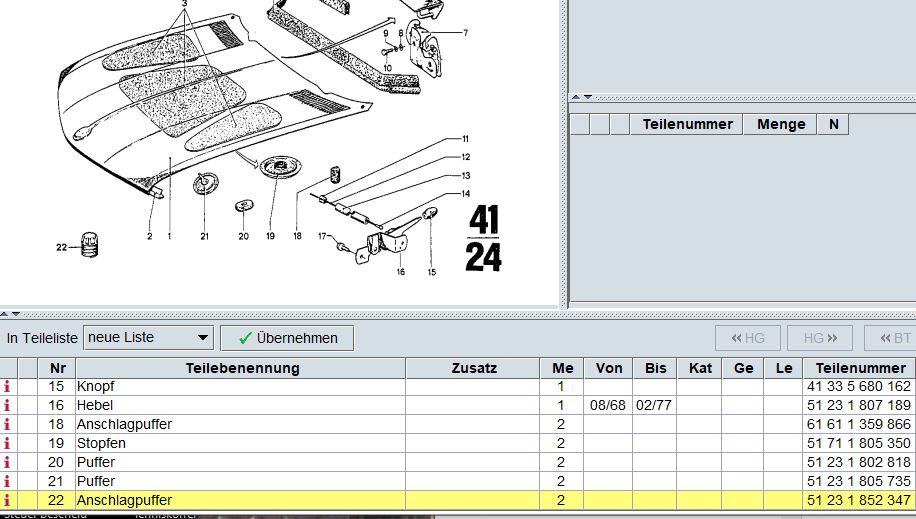Click the Übernehmen button
Screen dimensions: 916x519
(x=287, y=338)
